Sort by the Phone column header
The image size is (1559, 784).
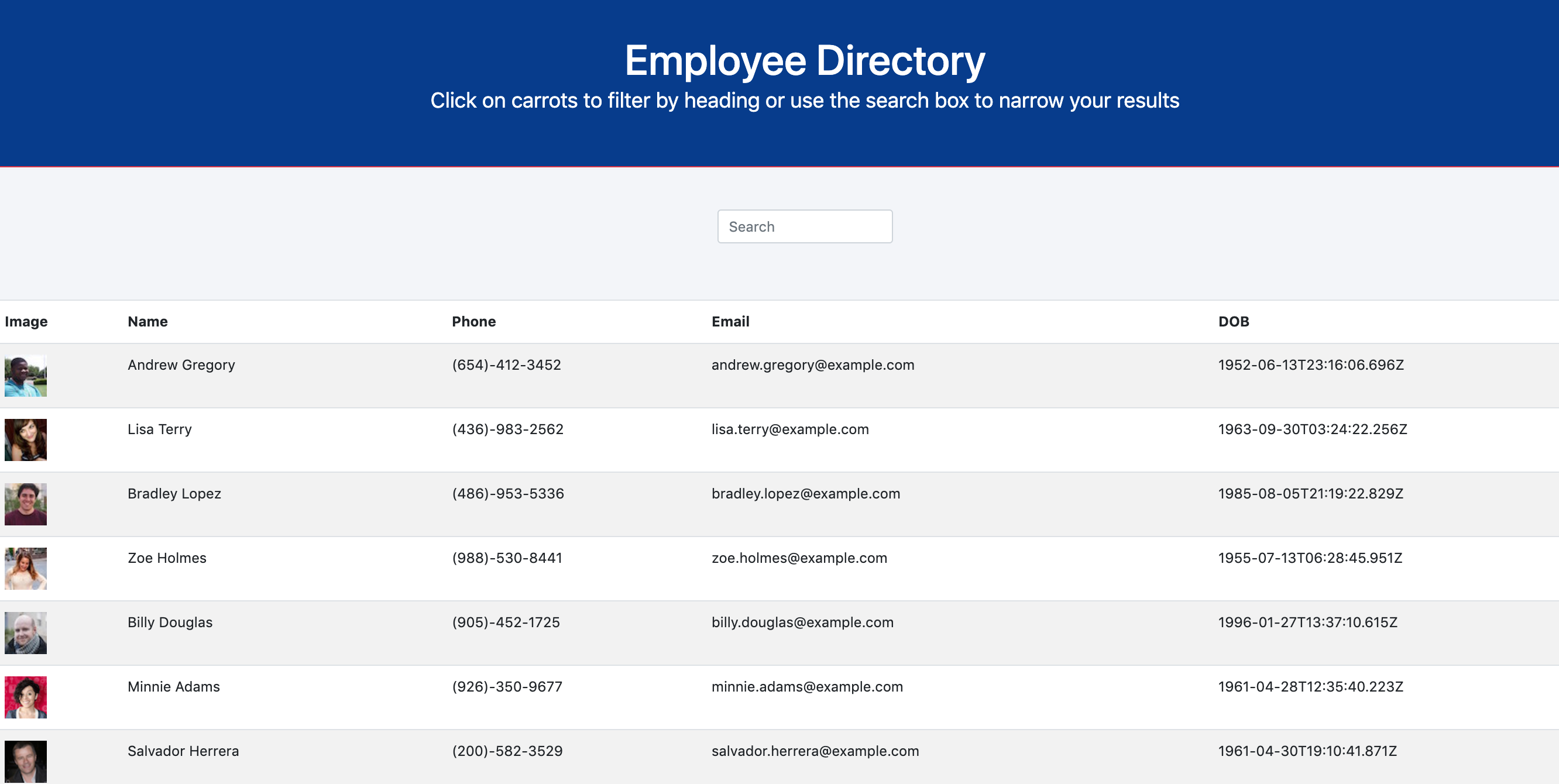coord(473,321)
